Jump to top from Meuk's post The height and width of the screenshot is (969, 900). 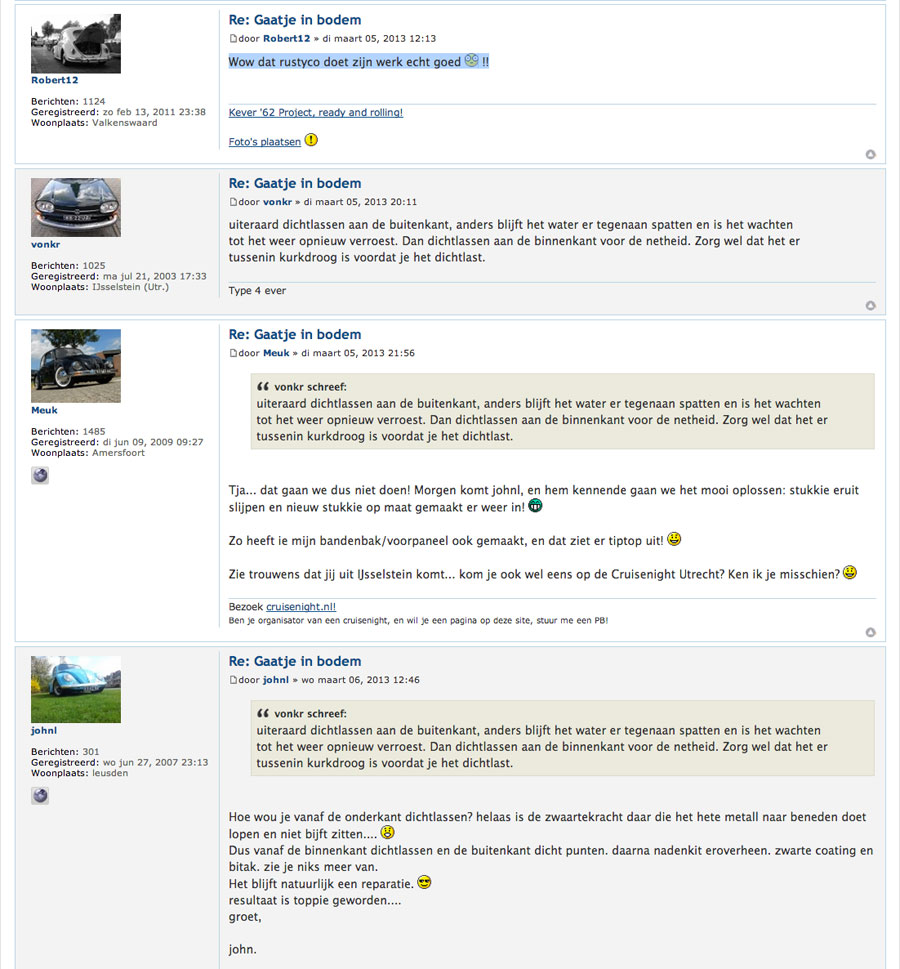(870, 632)
